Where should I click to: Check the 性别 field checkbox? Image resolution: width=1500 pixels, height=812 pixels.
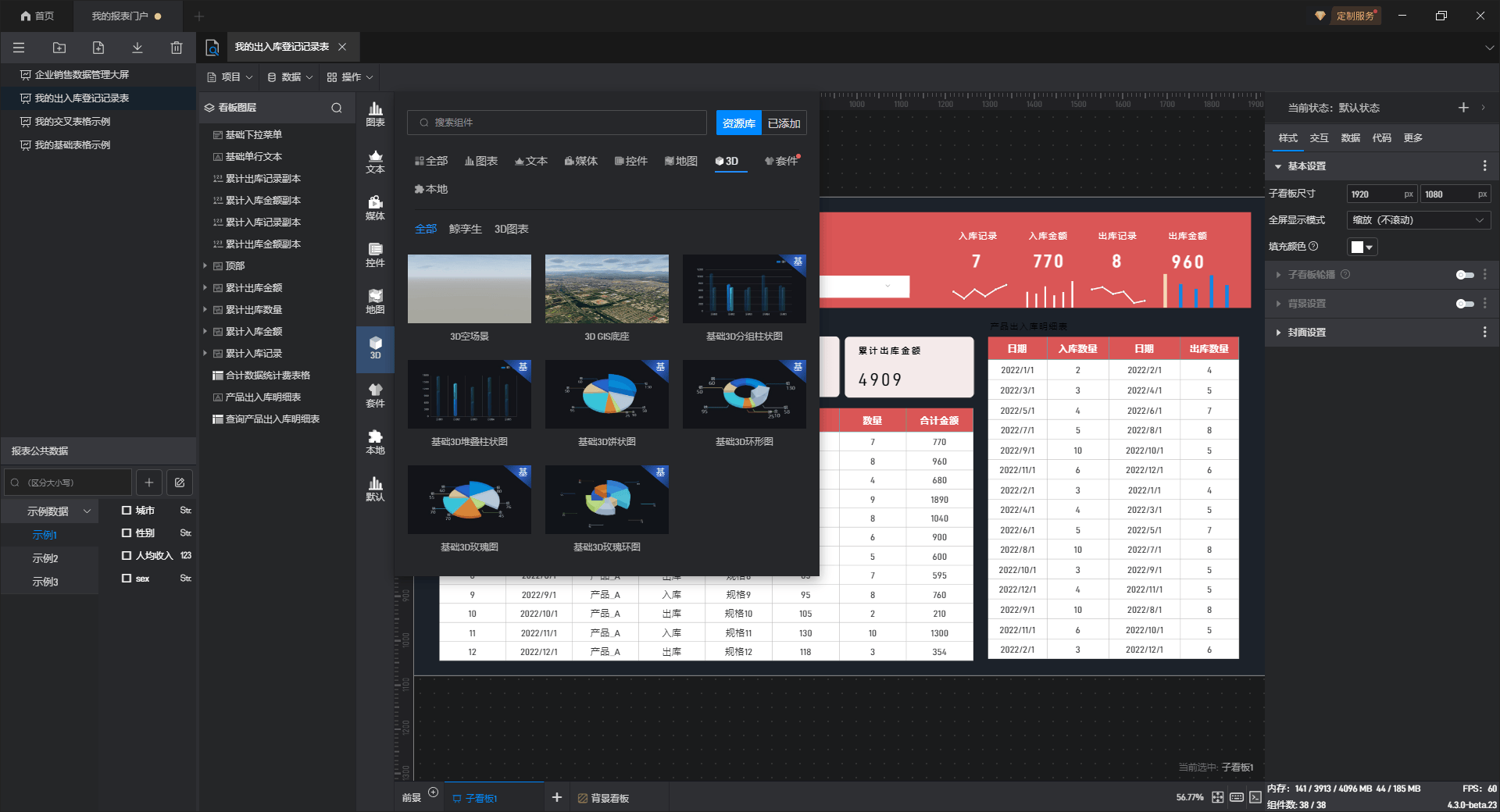(127, 533)
